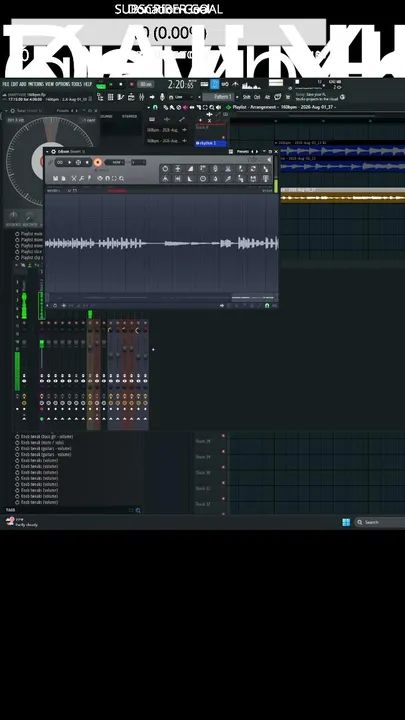Image resolution: width=405 pixels, height=720 pixels.
Task: Toggle Edison loop button
Action: 60,162
